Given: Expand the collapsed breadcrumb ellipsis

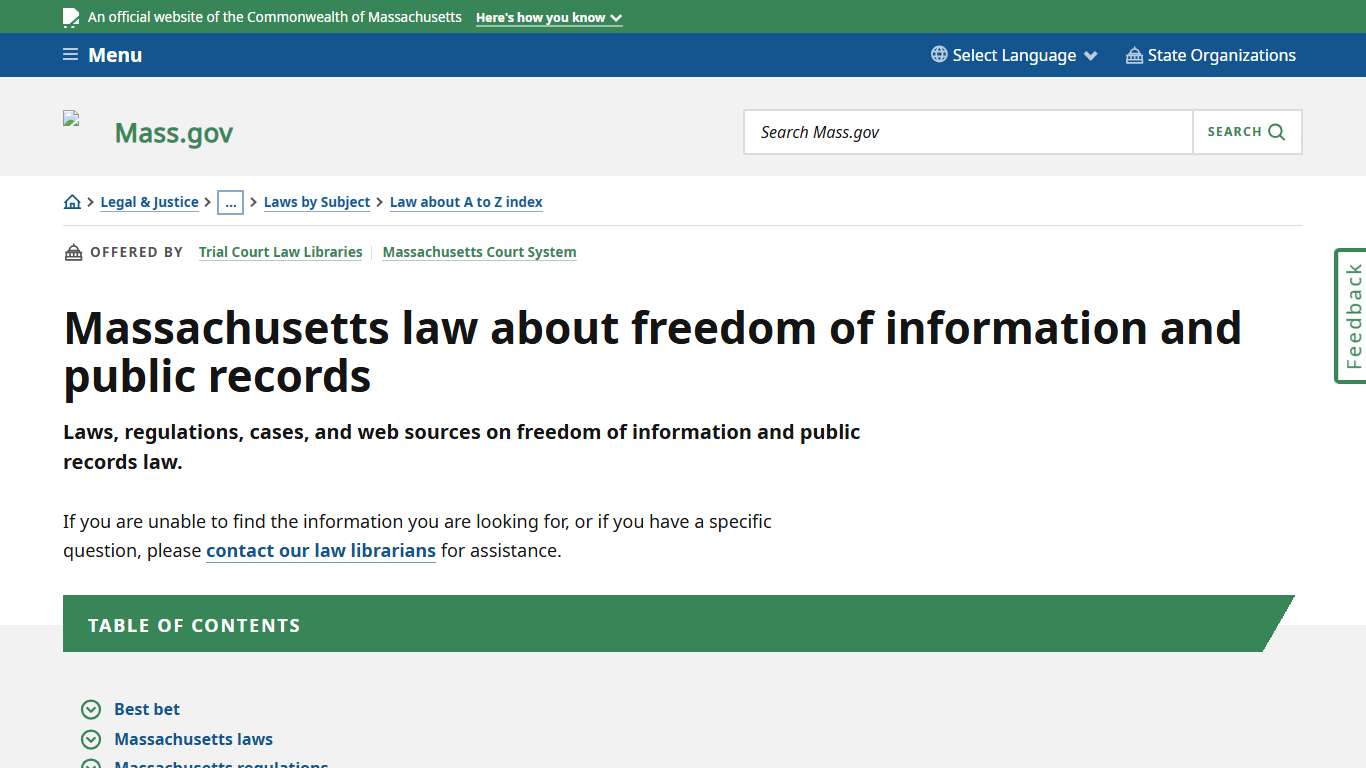Looking at the screenshot, I should (231, 202).
